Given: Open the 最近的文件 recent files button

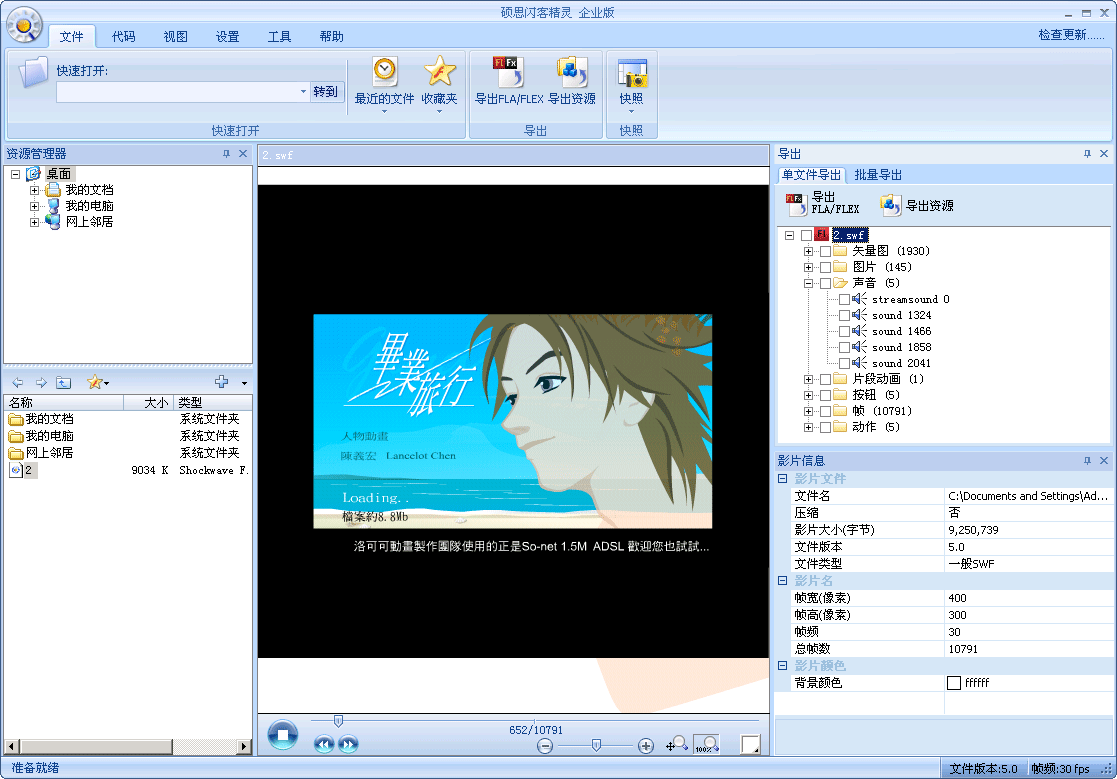Looking at the screenshot, I should pyautogui.click(x=384, y=84).
